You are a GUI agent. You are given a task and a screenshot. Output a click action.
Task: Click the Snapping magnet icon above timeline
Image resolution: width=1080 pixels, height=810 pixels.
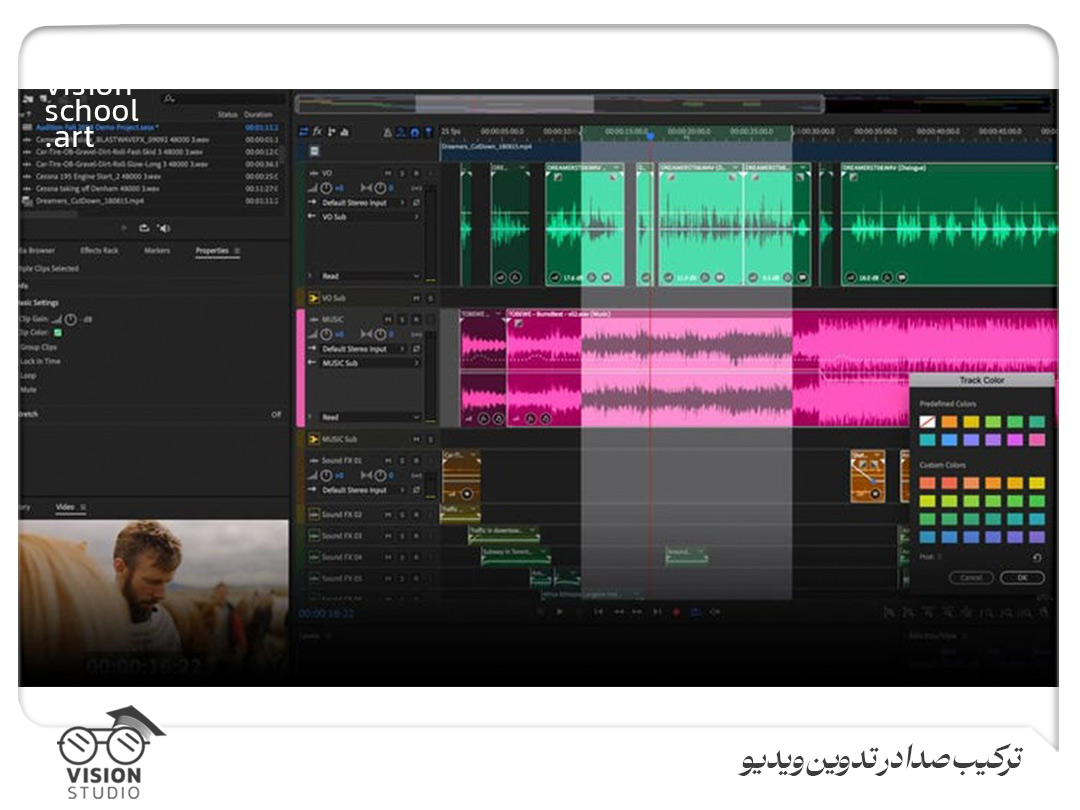(x=415, y=132)
